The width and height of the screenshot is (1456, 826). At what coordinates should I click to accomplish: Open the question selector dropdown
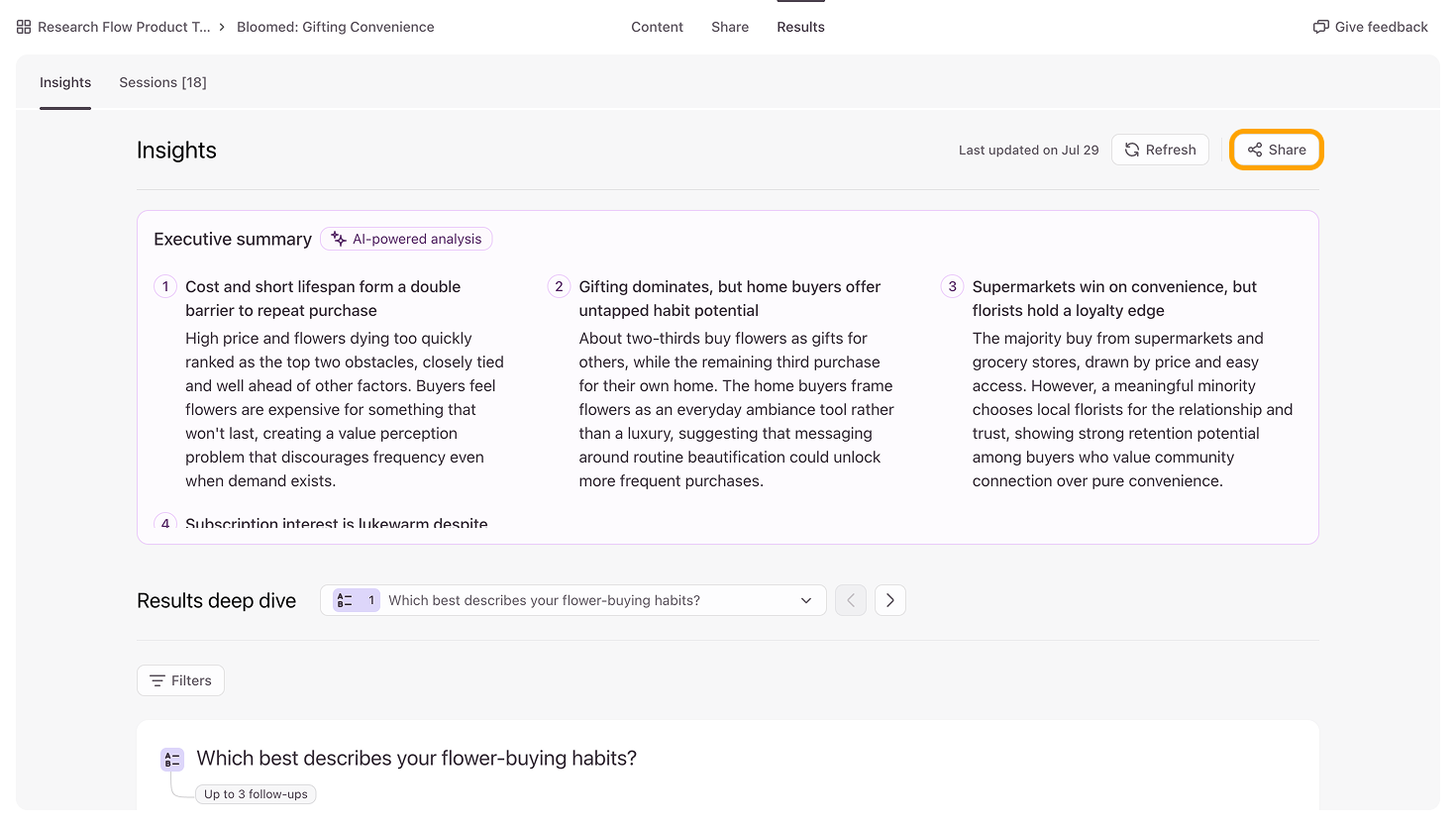pos(573,600)
